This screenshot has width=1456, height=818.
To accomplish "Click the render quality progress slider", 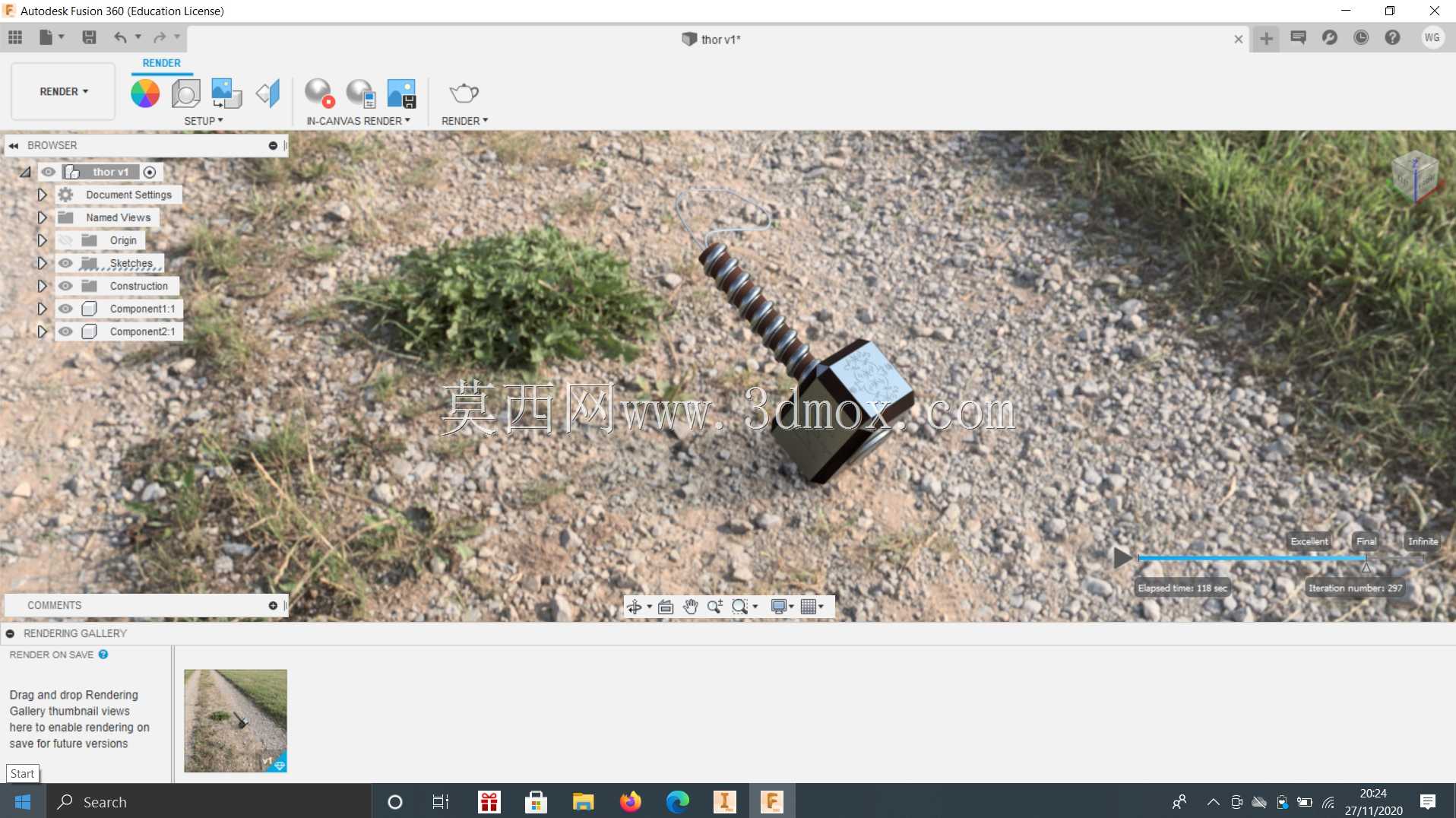I will pyautogui.click(x=1280, y=559).
